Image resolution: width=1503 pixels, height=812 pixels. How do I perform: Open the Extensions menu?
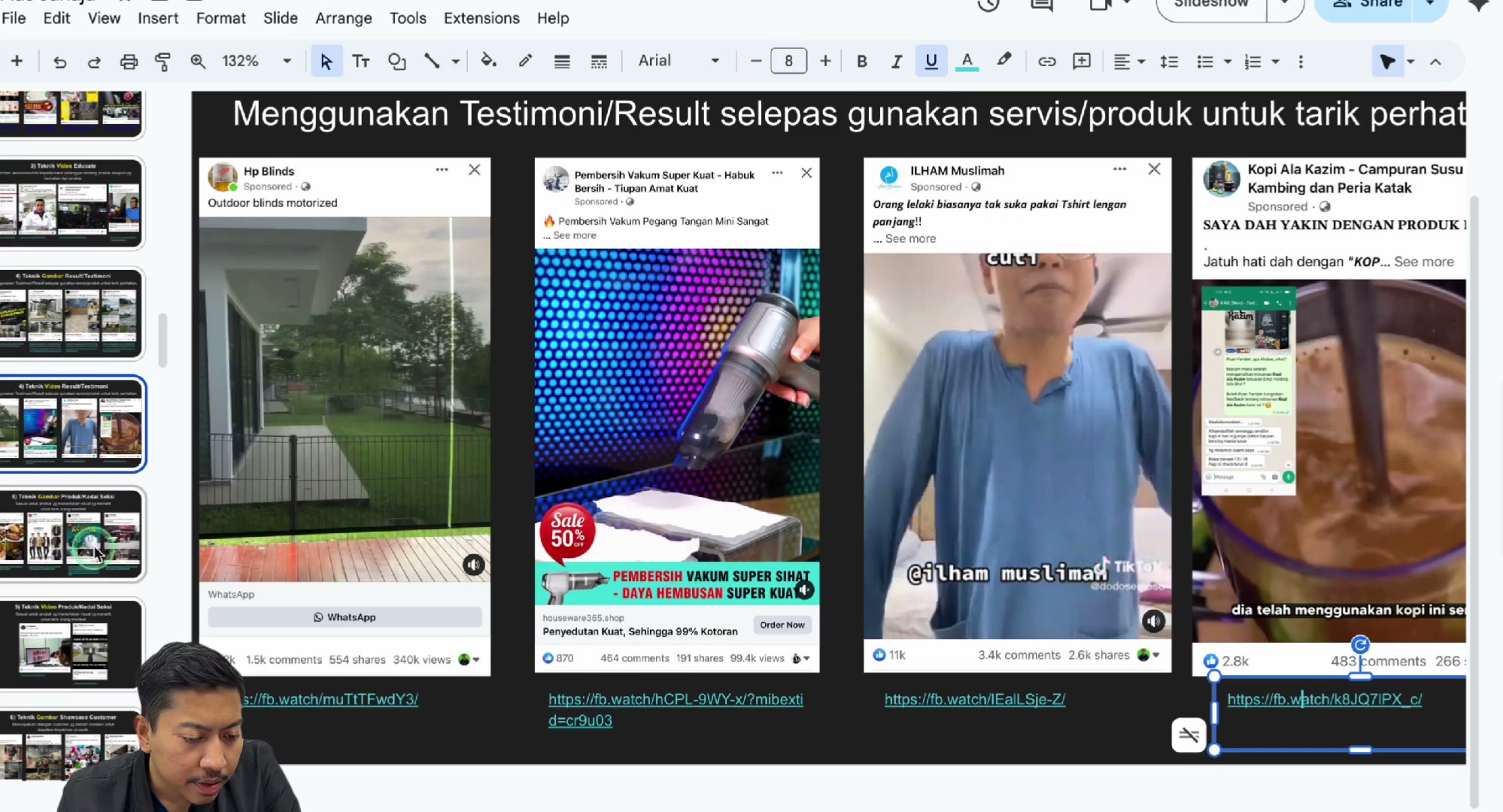pyautogui.click(x=481, y=18)
